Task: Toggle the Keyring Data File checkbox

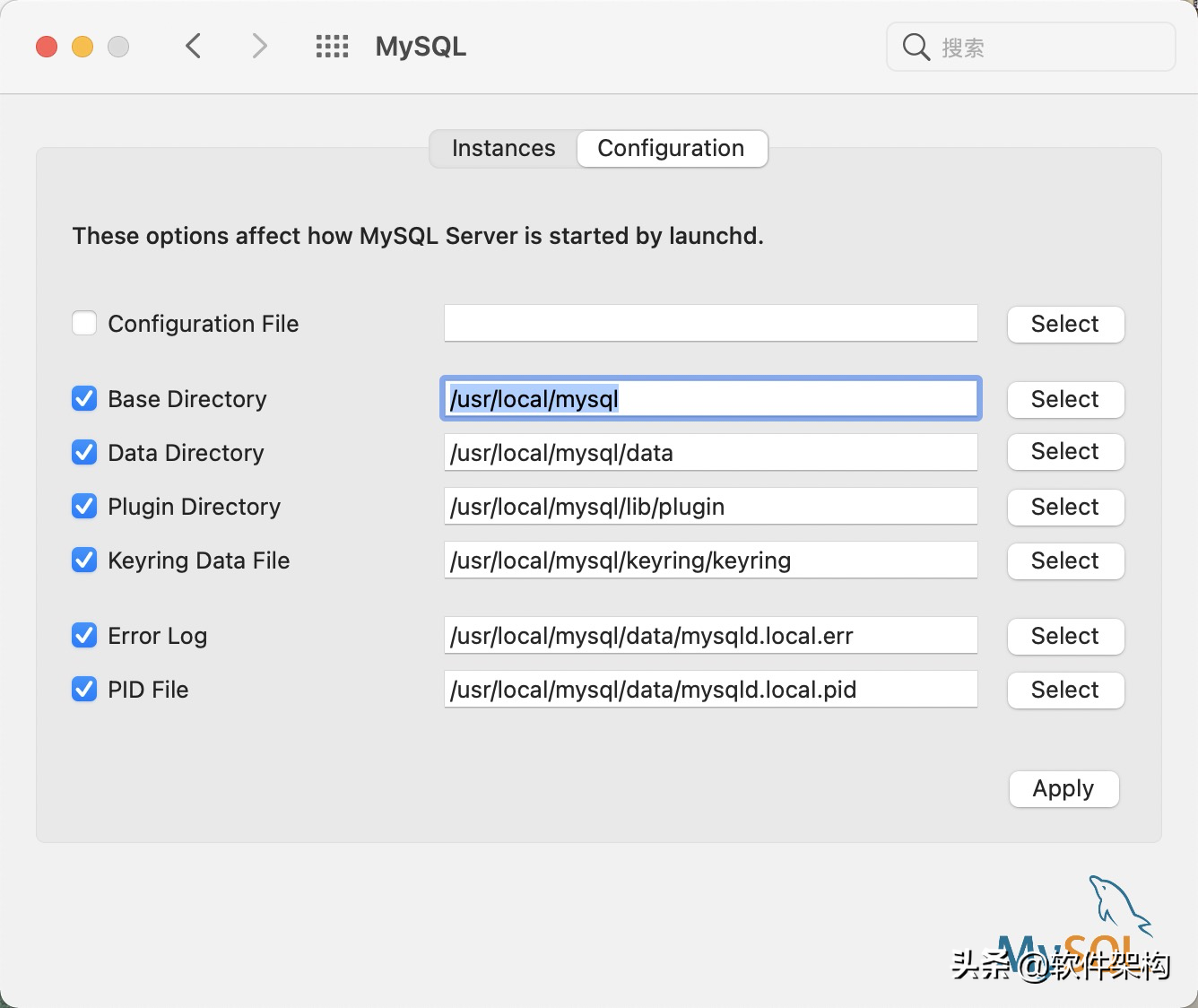Action: pos(84,560)
